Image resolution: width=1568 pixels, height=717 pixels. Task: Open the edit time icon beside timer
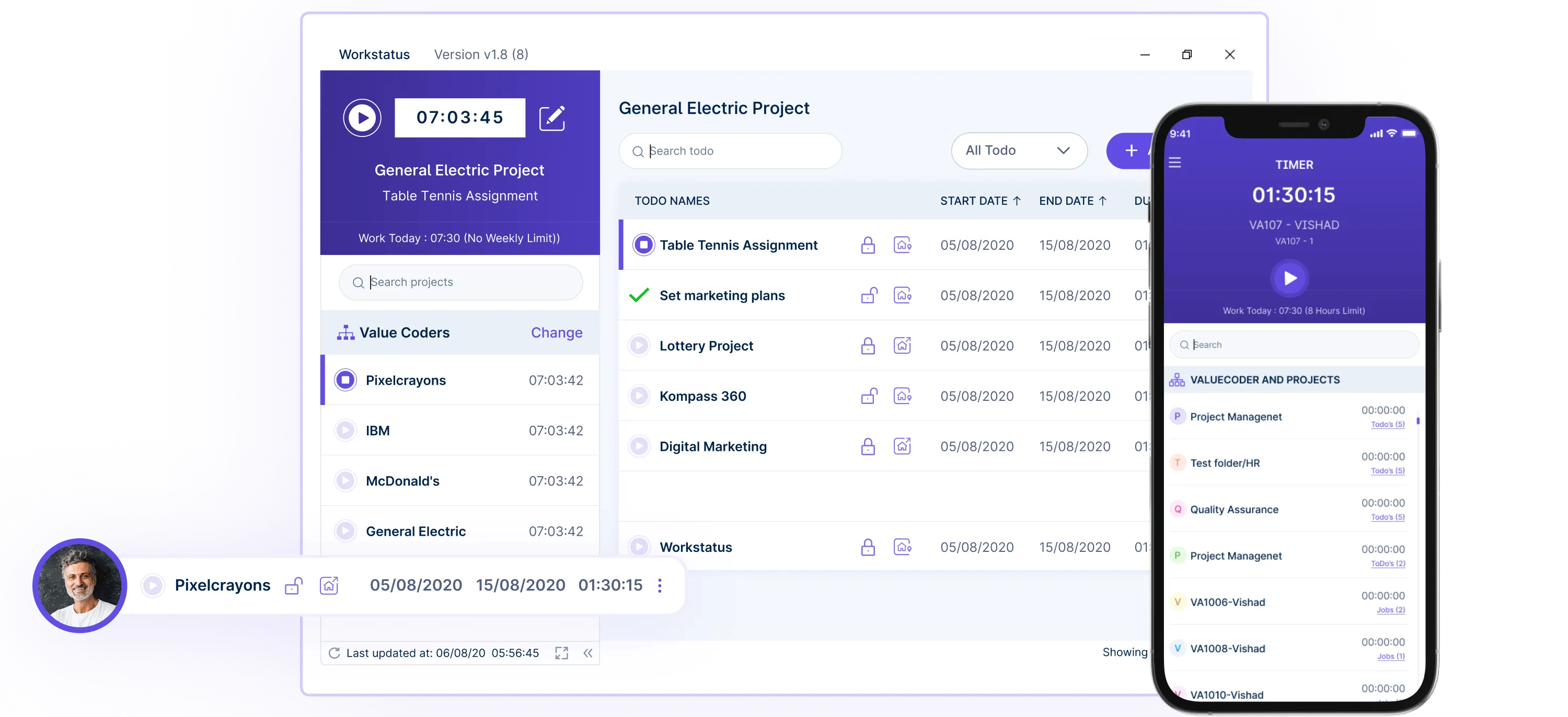pos(552,118)
